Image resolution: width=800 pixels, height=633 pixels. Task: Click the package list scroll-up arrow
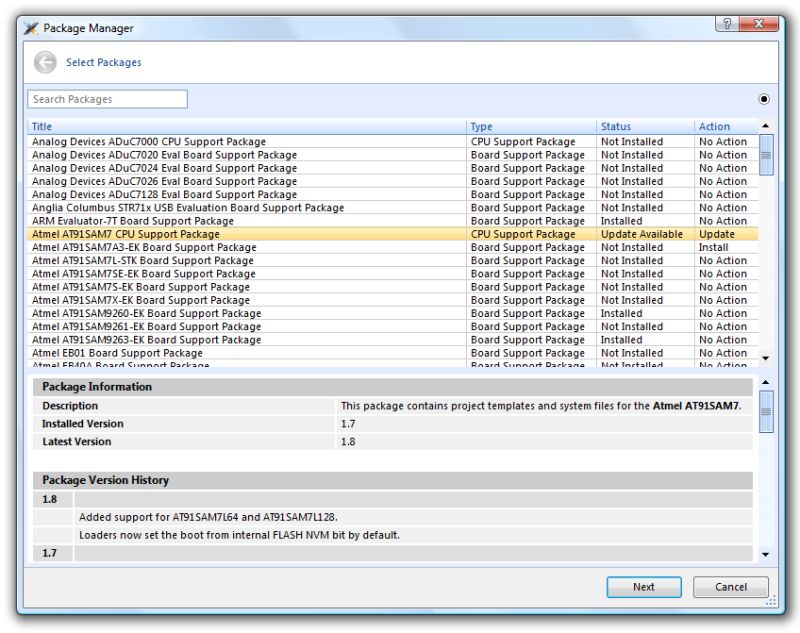pyautogui.click(x=764, y=125)
